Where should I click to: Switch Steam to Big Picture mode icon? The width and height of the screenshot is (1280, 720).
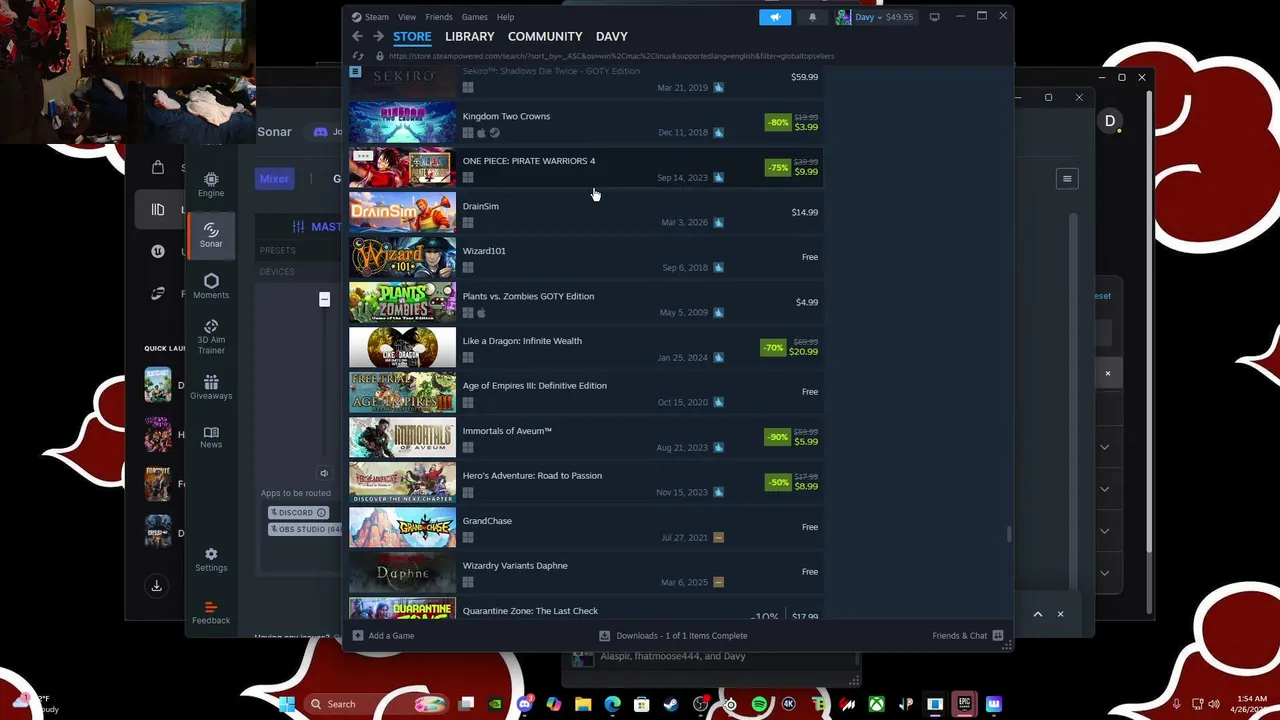click(934, 17)
